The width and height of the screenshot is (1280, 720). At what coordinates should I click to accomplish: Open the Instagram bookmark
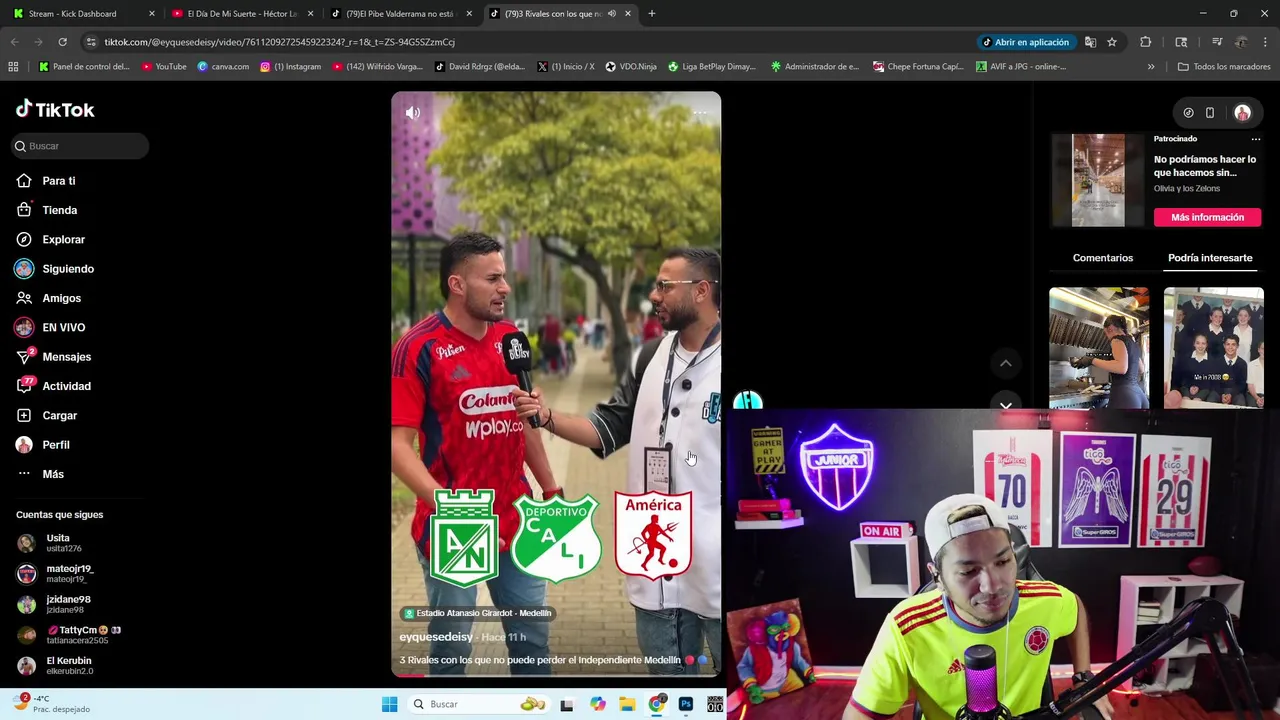coord(290,67)
